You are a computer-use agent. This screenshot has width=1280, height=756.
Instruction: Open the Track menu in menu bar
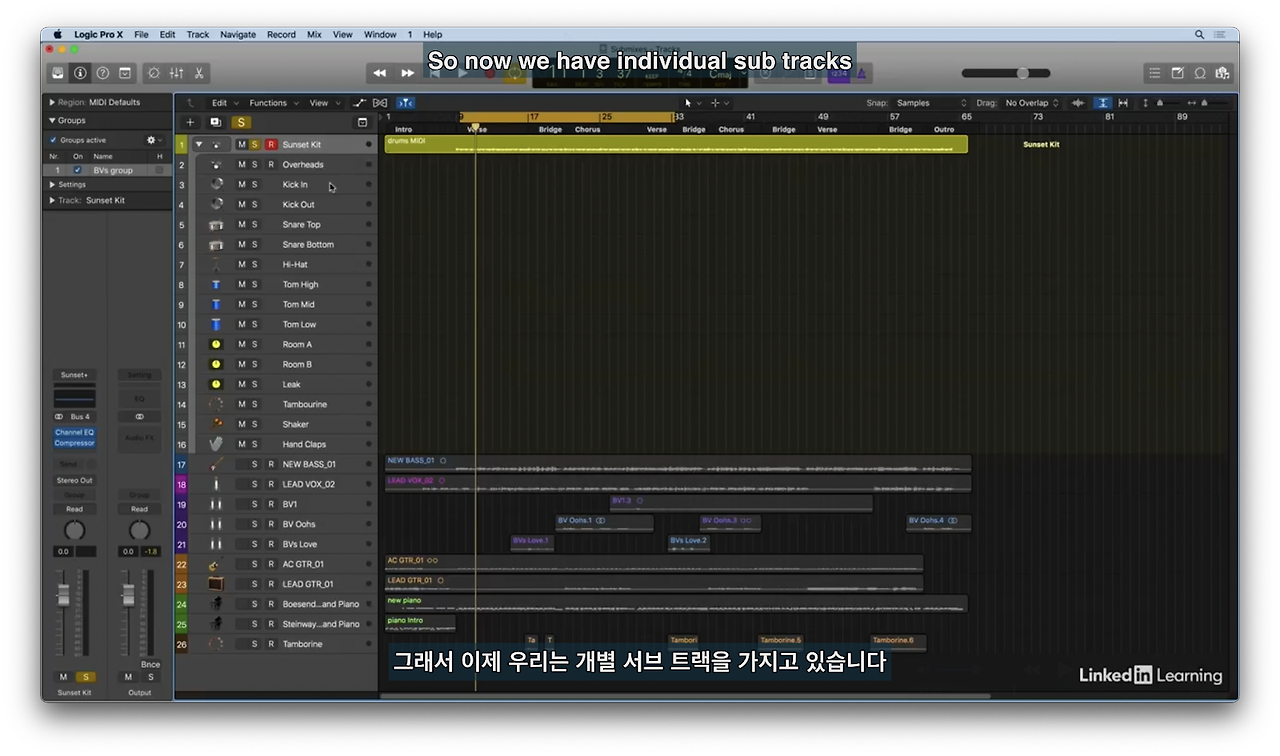(x=198, y=34)
